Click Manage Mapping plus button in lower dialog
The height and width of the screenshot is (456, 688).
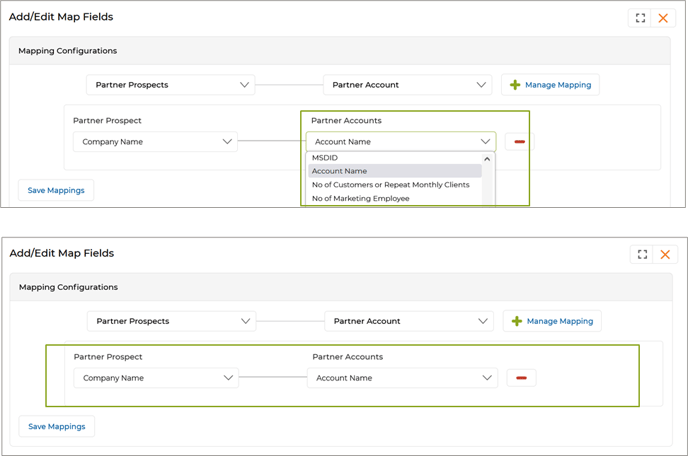point(552,321)
